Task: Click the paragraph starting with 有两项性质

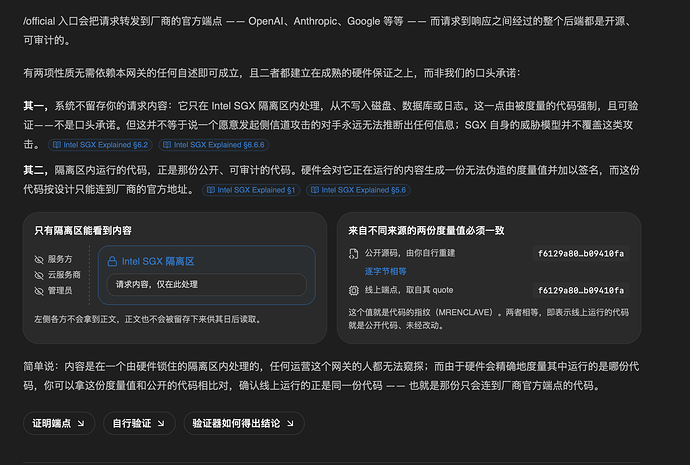Action: (272, 73)
